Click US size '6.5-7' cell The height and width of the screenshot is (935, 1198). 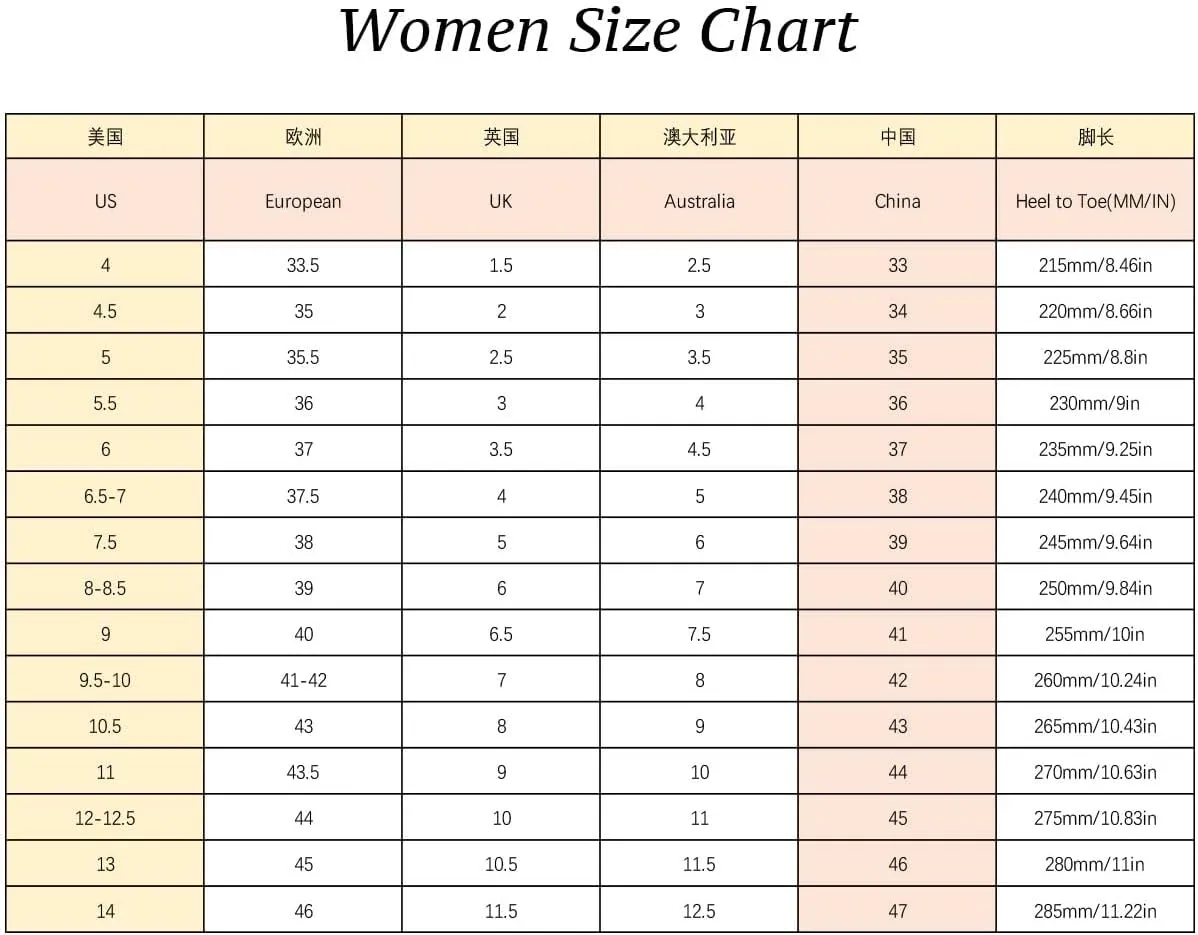pos(105,496)
